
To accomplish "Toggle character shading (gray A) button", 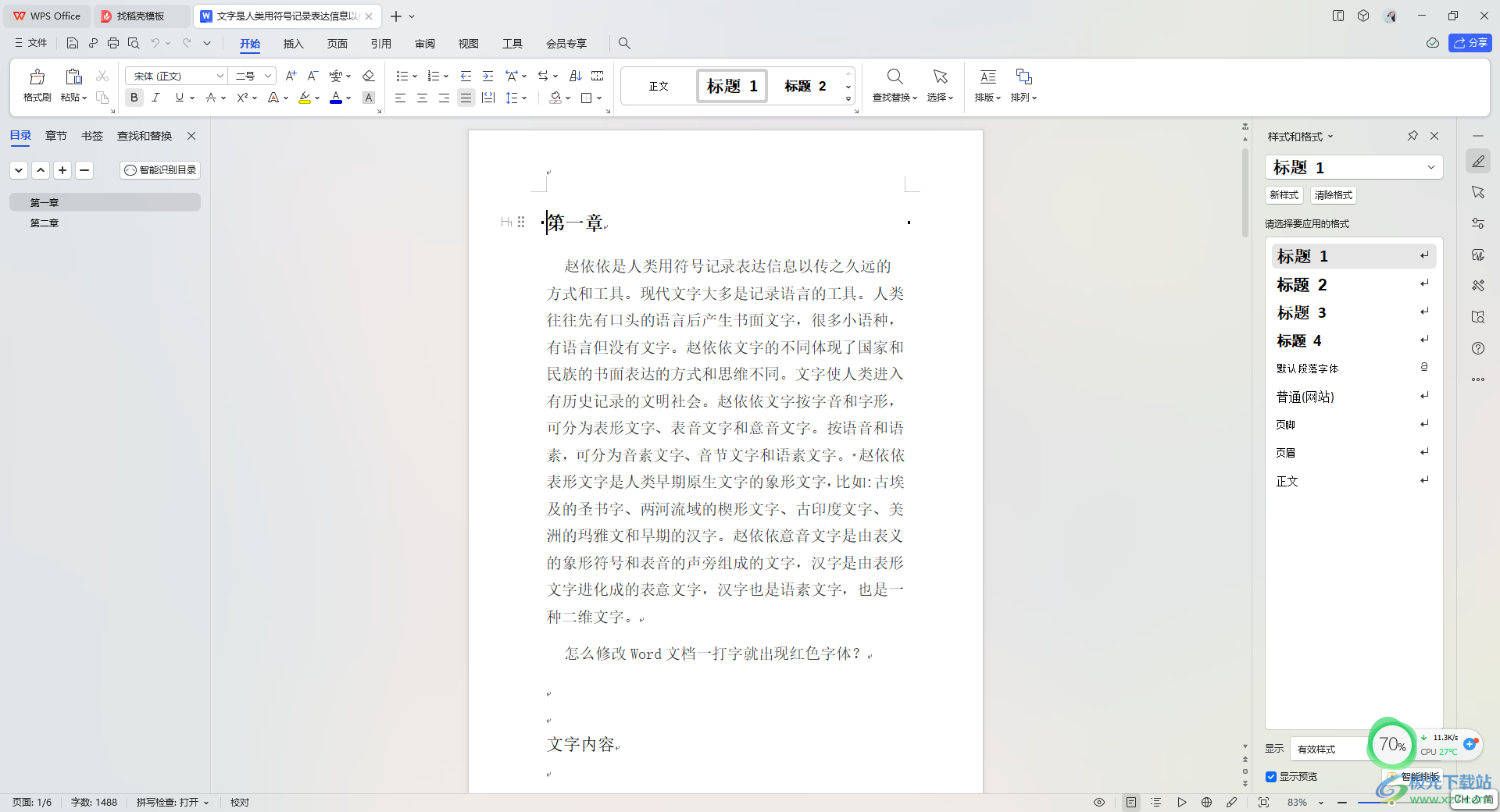I will pyautogui.click(x=369, y=98).
